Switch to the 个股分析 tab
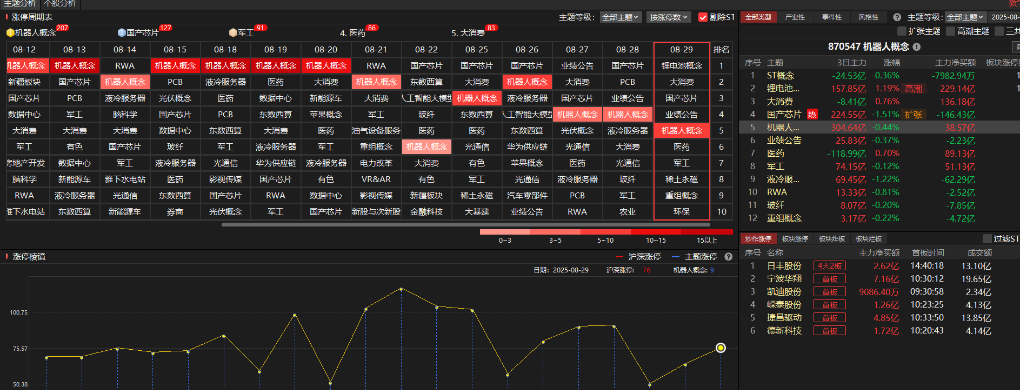 click(x=59, y=3)
